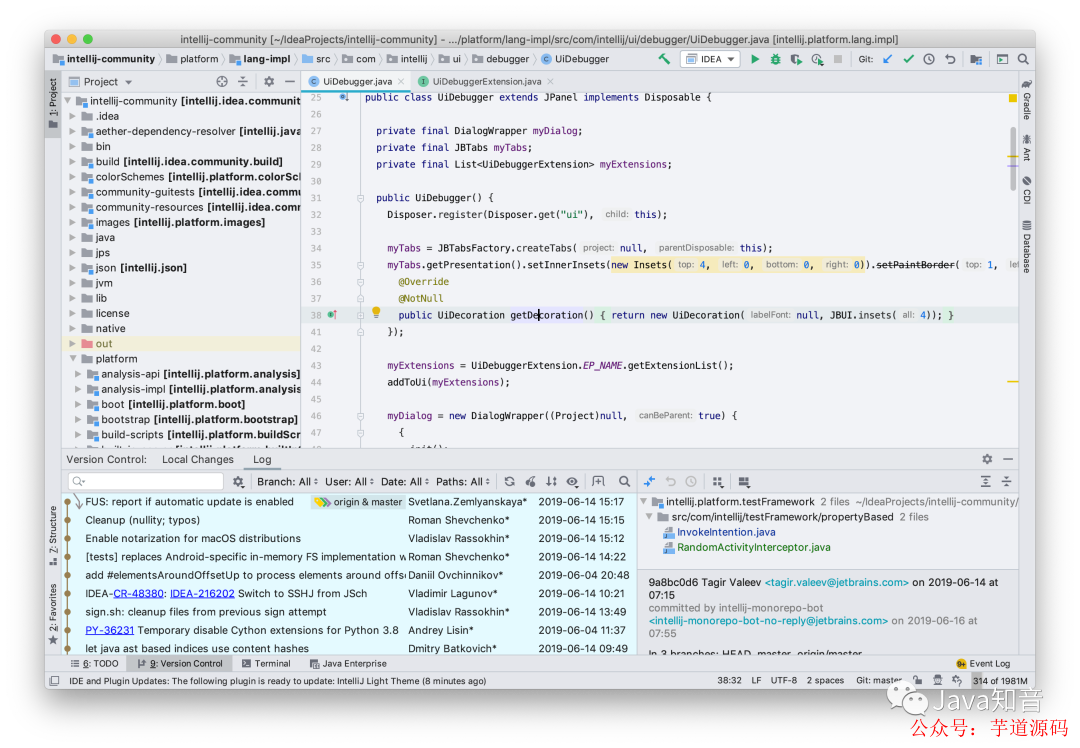Open Run Anything toolbar icon
Screen dimensions: 1080x748
point(1002,59)
